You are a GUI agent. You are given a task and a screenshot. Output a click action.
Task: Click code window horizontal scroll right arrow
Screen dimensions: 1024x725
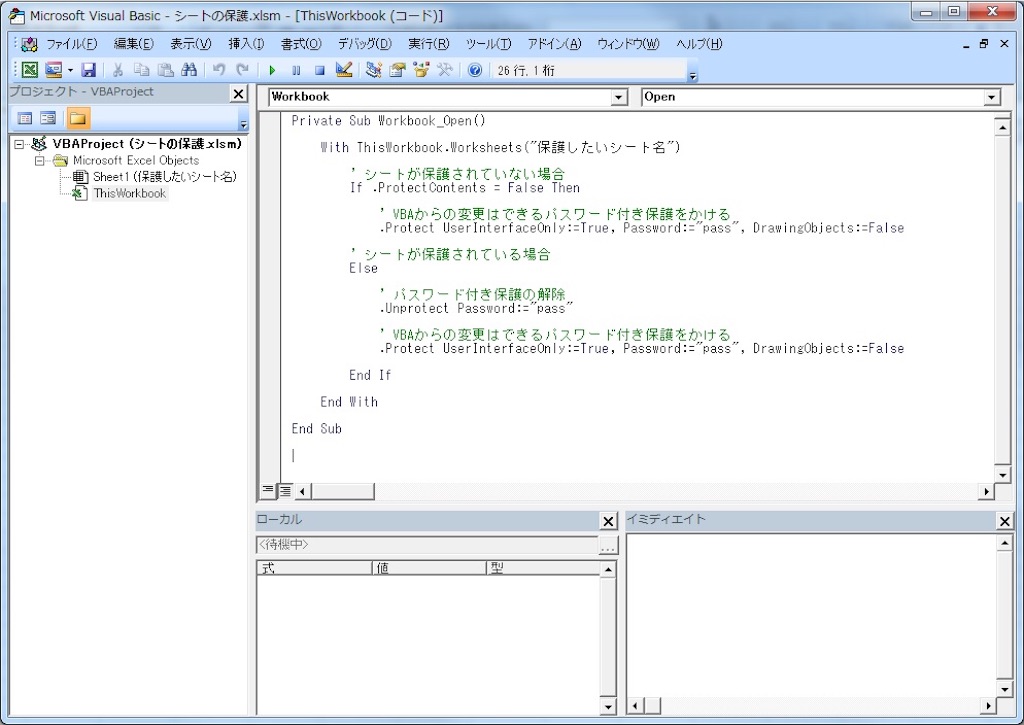point(986,491)
